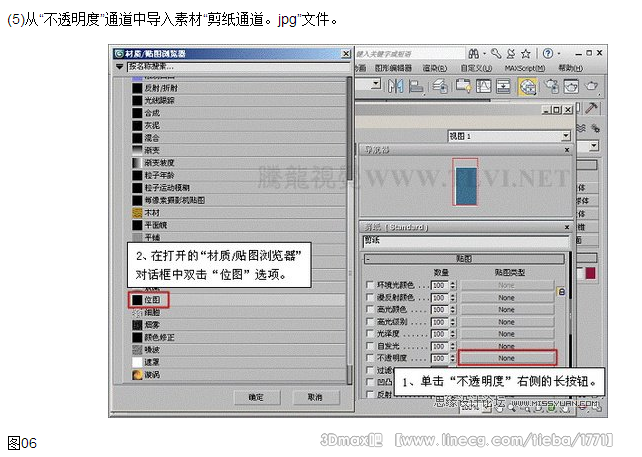Enable the 漫反射颜色 map checkbox

370,296
